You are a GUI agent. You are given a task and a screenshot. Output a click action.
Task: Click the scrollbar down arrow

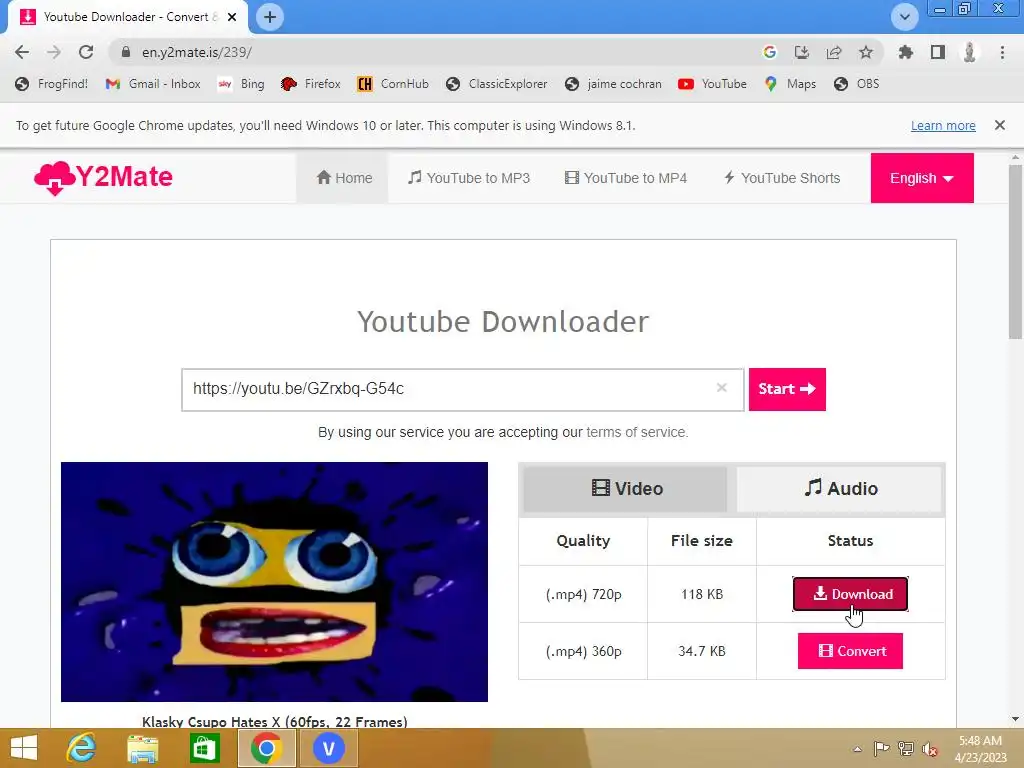pos(1016,720)
